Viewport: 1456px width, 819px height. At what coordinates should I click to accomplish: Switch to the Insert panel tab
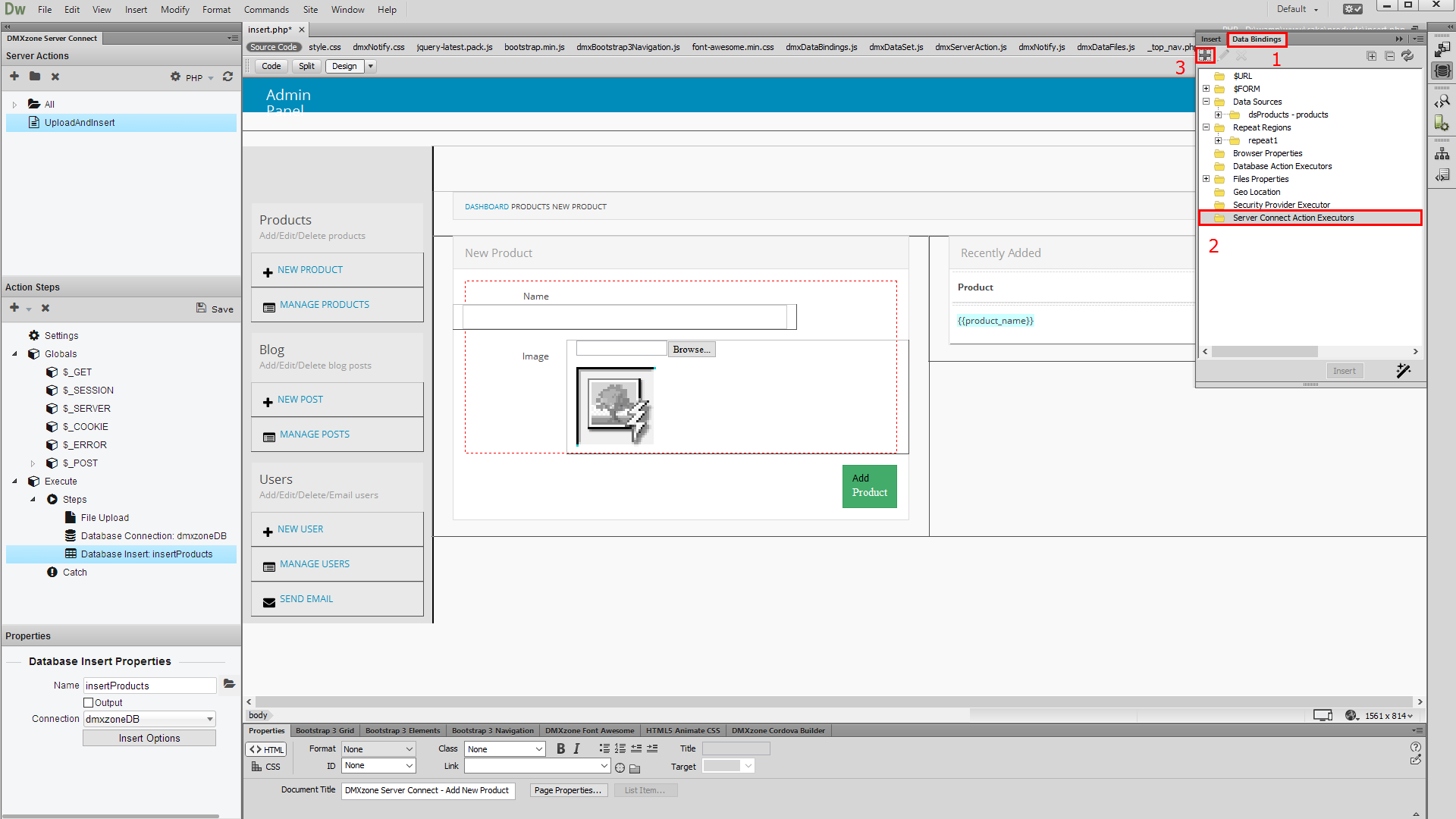1211,39
